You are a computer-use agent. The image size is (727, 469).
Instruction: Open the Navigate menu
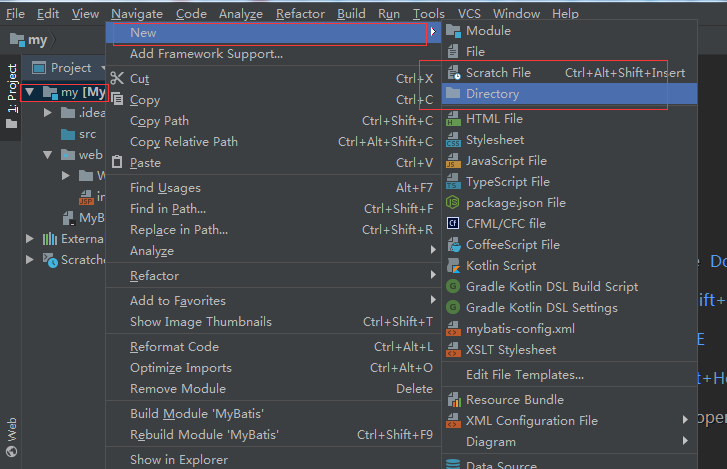[137, 14]
